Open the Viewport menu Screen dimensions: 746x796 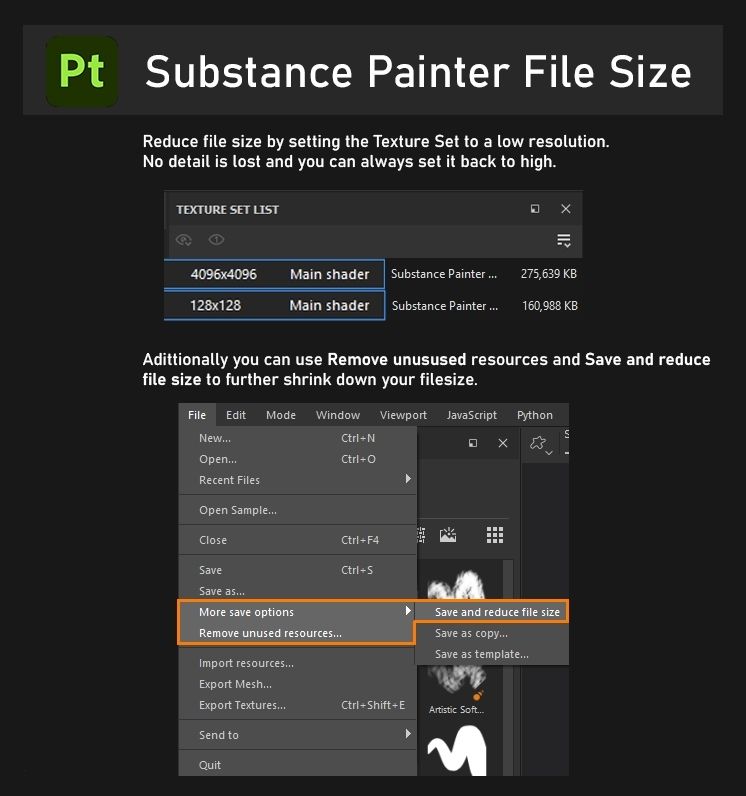coord(403,415)
